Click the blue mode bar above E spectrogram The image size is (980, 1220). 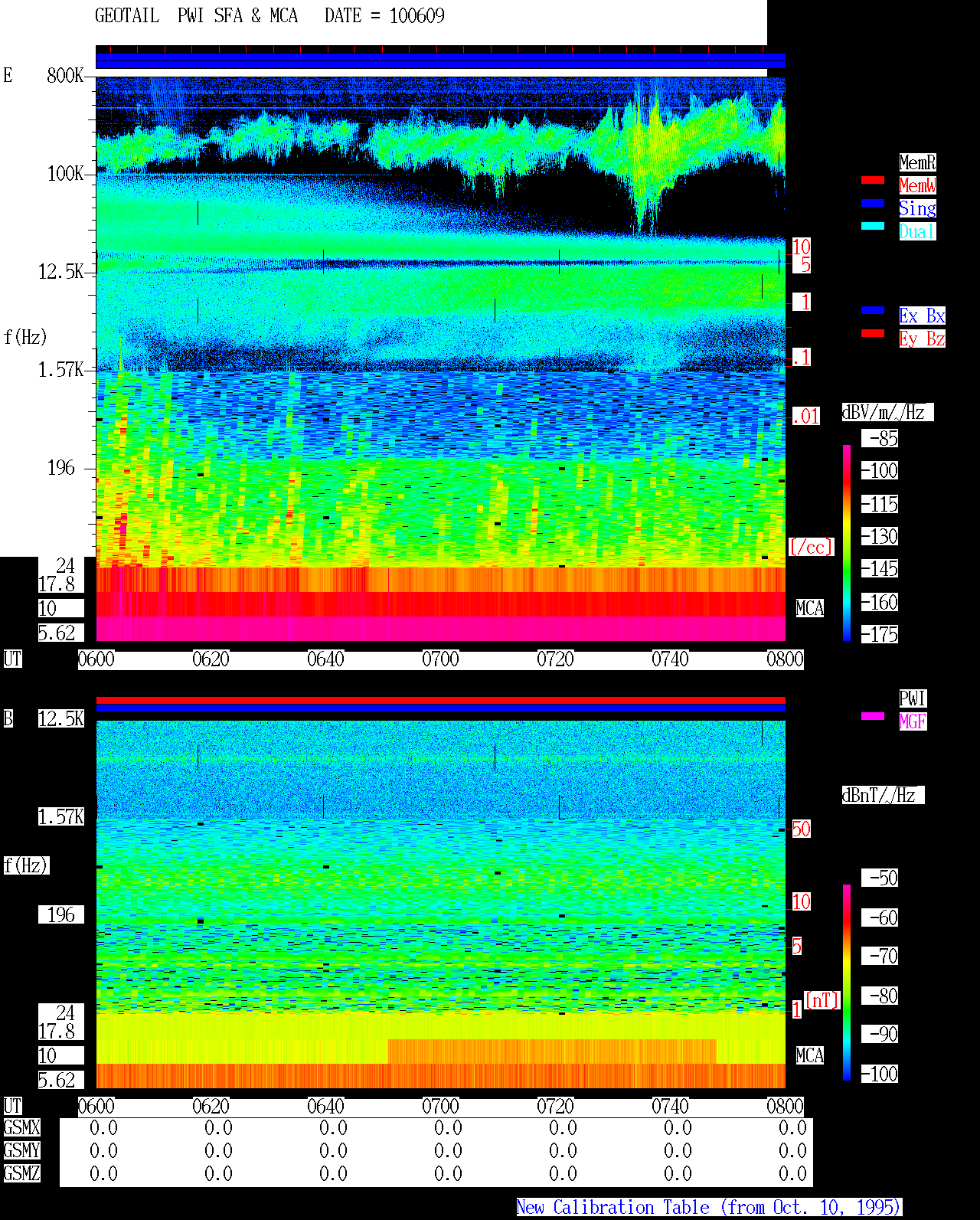click(x=440, y=61)
